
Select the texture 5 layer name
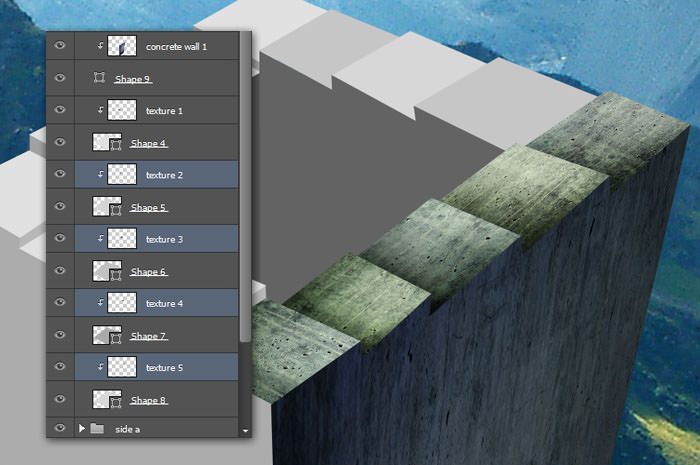(x=164, y=368)
